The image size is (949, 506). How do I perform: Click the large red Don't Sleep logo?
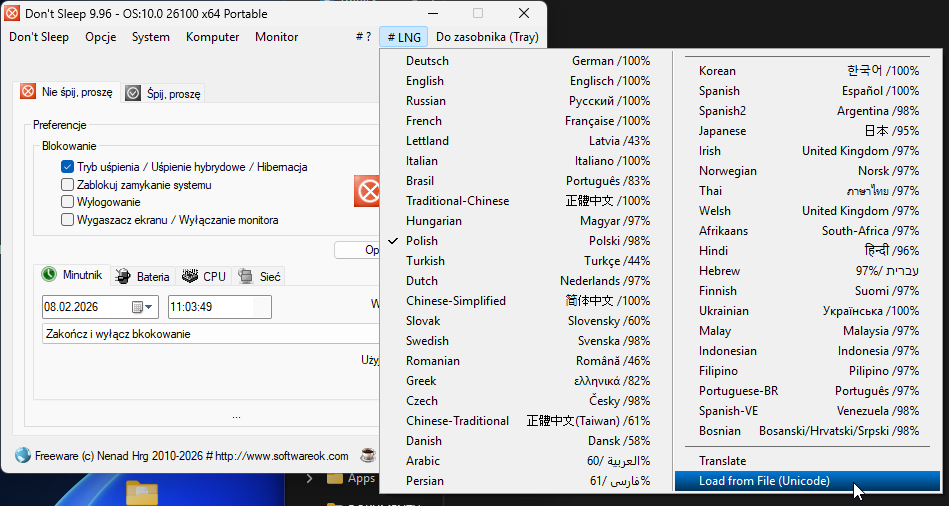pos(367,191)
